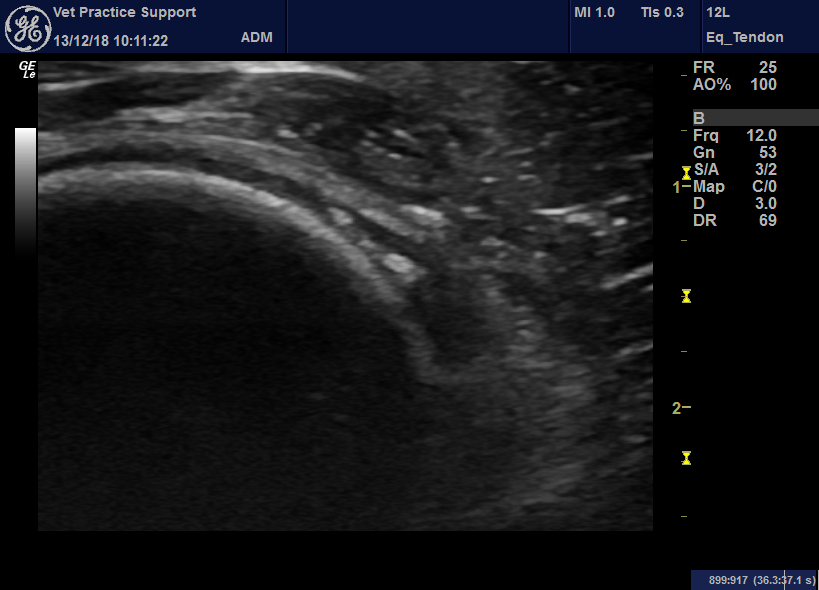Click the date and time 13/12/18 10:11:22
819x590 pixels.
click(111, 41)
